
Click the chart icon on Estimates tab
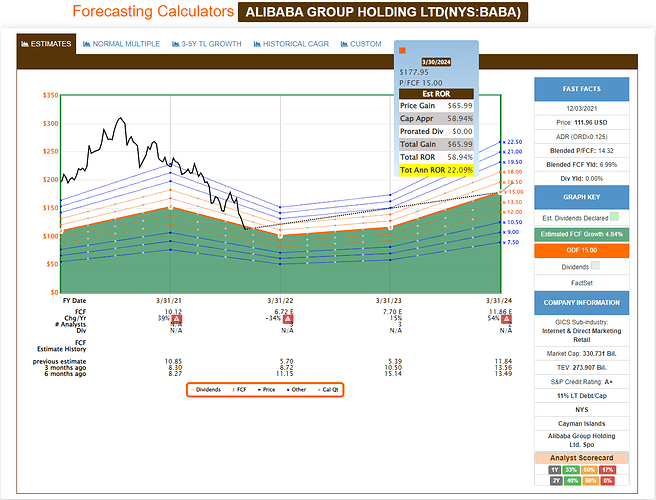25,44
